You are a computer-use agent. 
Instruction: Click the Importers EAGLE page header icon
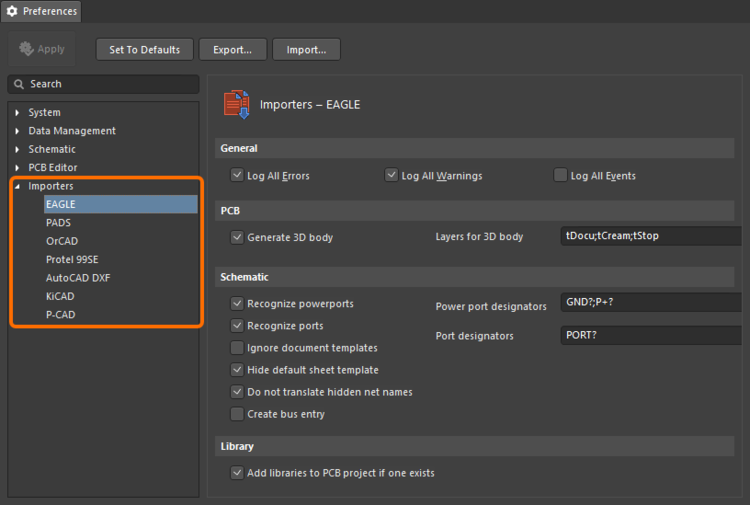pos(236,104)
